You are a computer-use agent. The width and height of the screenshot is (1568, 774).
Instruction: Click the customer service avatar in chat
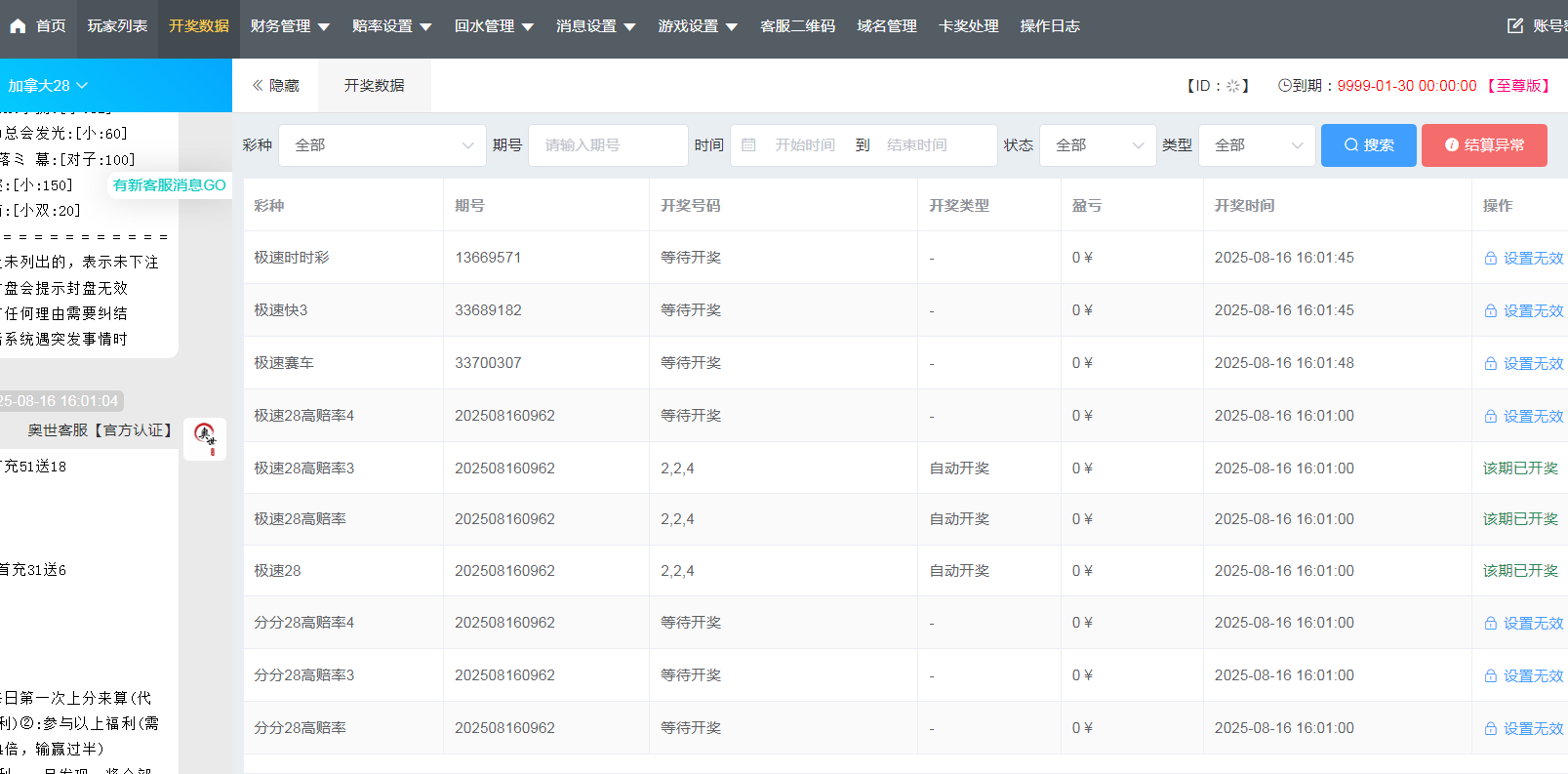point(205,436)
